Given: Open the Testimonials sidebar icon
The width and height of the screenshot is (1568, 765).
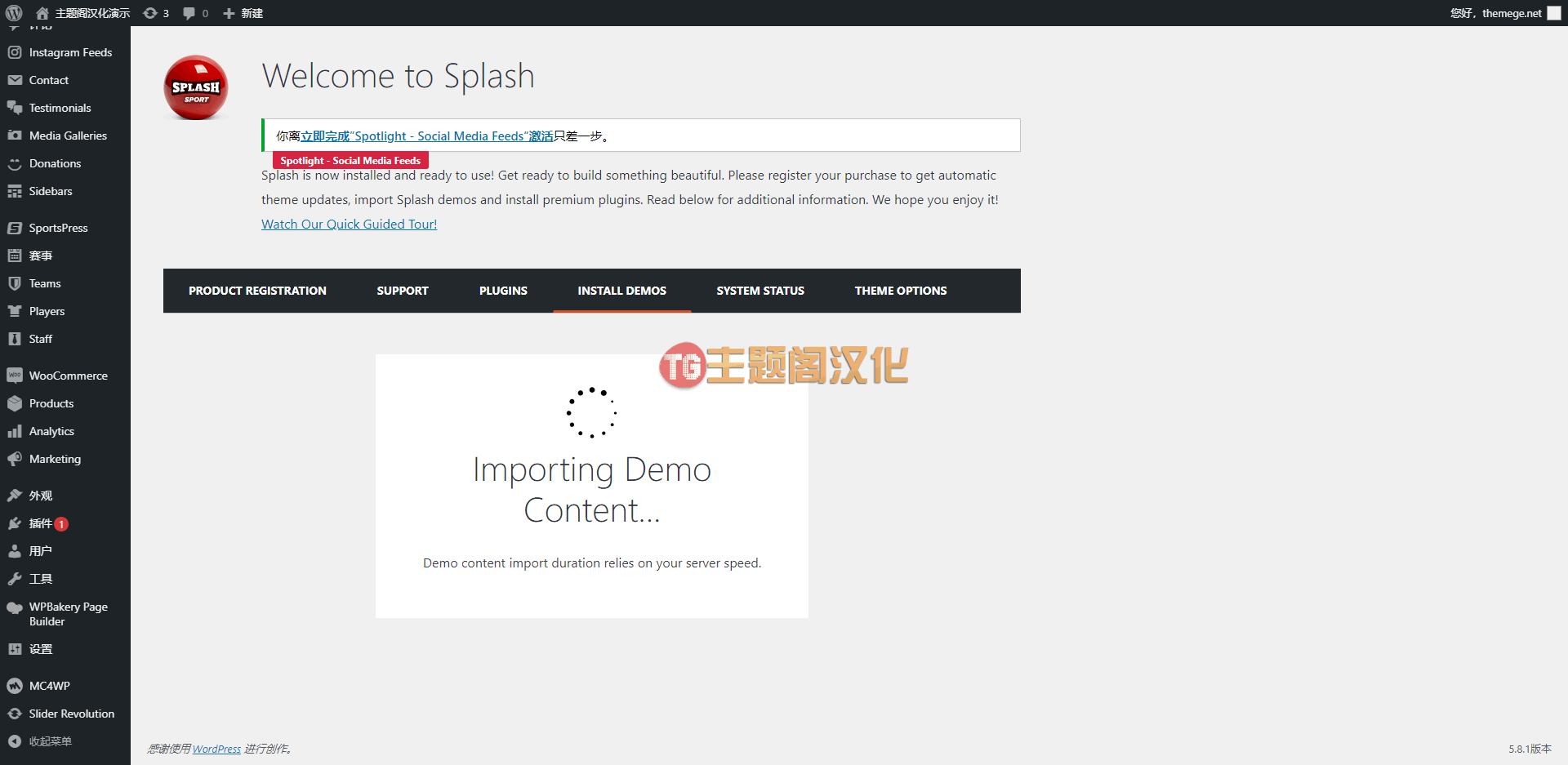Looking at the screenshot, I should pyautogui.click(x=15, y=108).
